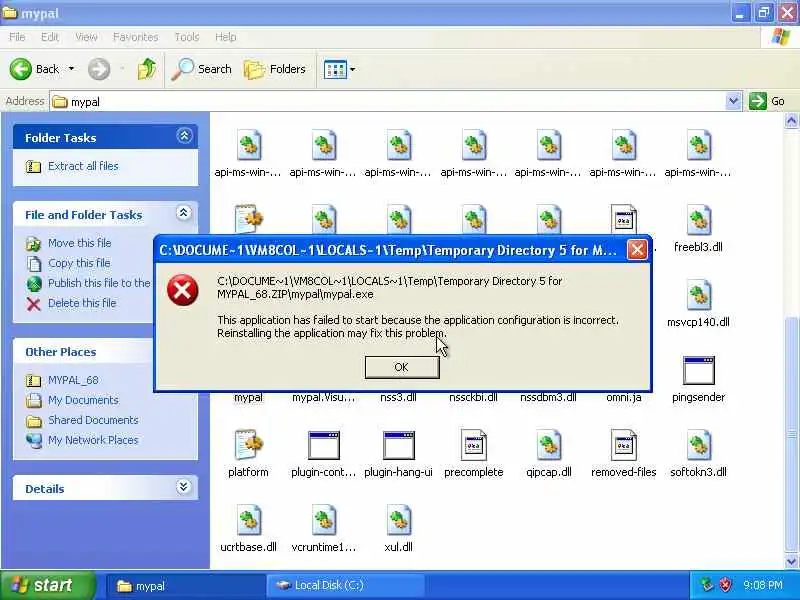800x600 pixels.
Task: Expand the Address bar dropdown
Action: [733, 101]
